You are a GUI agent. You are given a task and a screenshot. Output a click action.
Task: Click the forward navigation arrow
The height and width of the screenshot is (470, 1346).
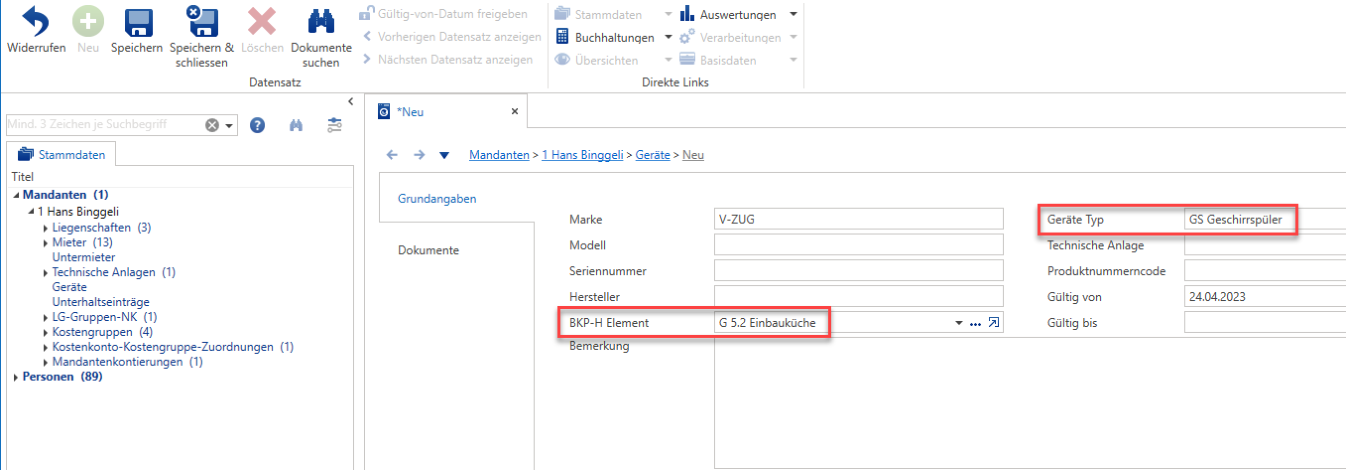420,155
